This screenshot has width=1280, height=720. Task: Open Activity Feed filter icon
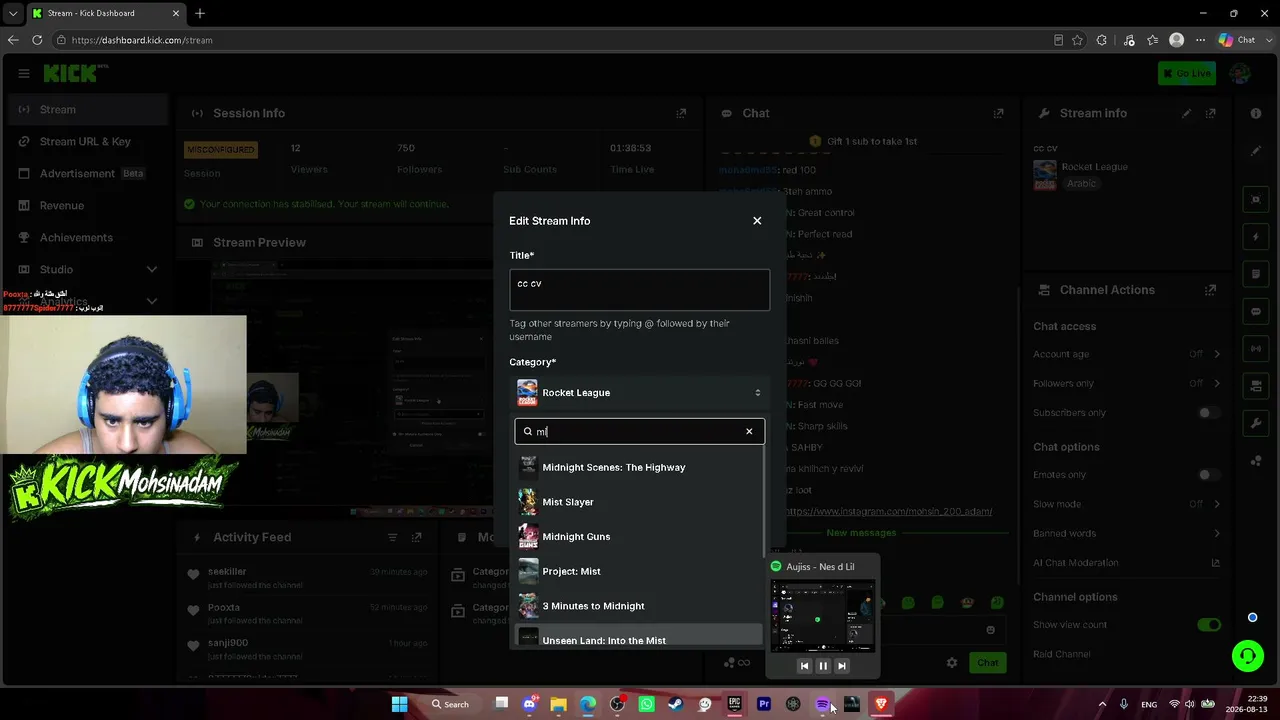(x=393, y=538)
